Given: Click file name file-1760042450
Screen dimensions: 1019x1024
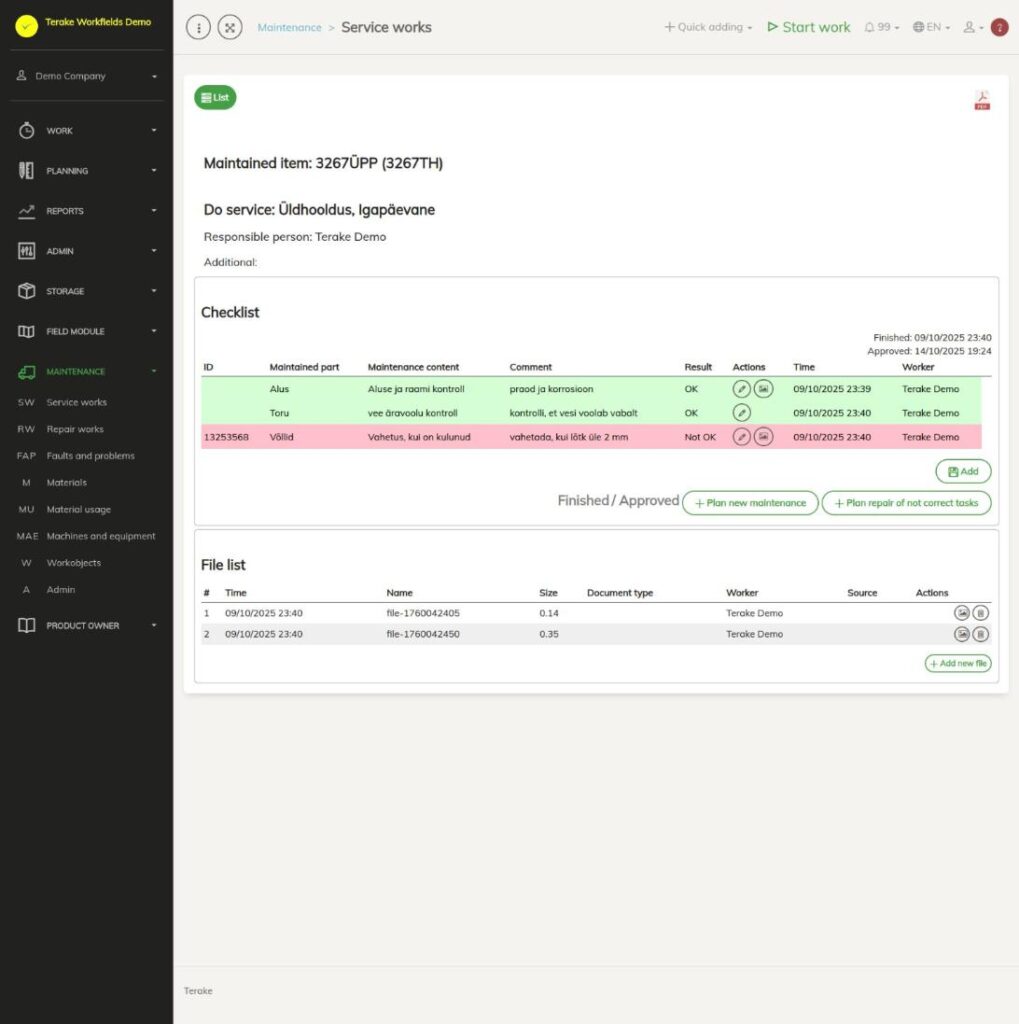Looking at the screenshot, I should click(423, 634).
